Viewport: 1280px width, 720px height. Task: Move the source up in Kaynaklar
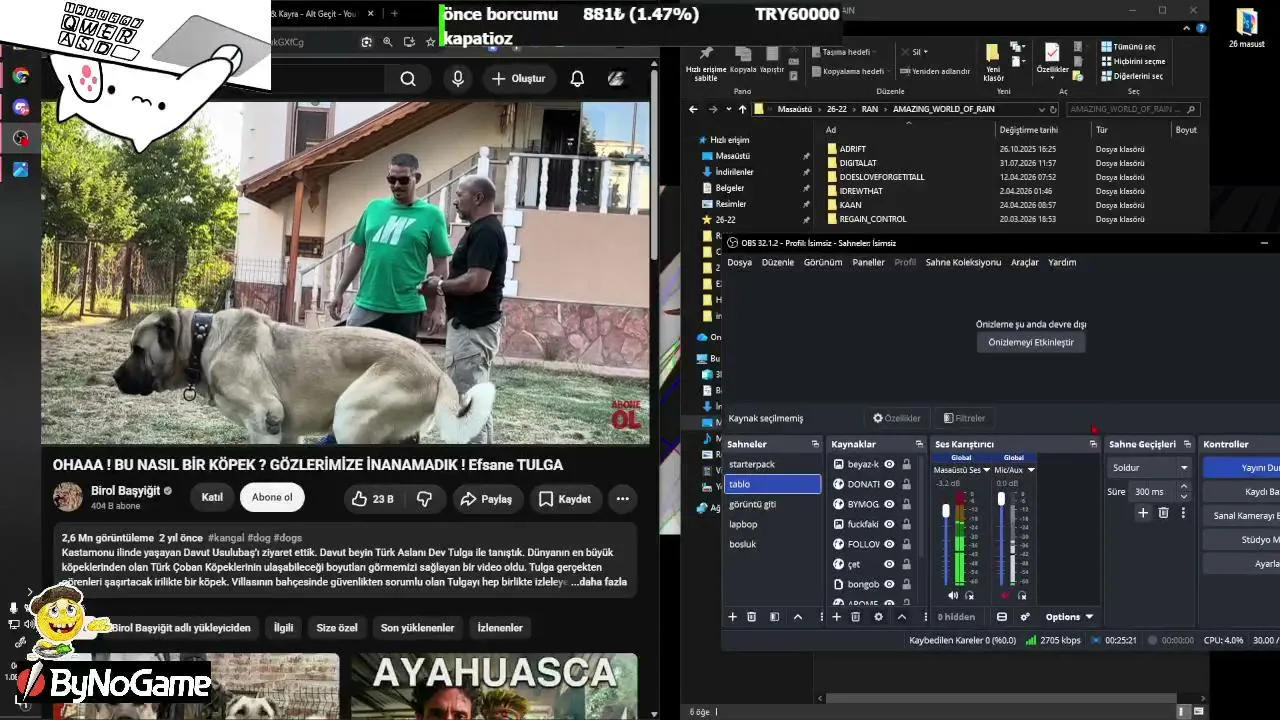pyautogui.click(x=901, y=617)
